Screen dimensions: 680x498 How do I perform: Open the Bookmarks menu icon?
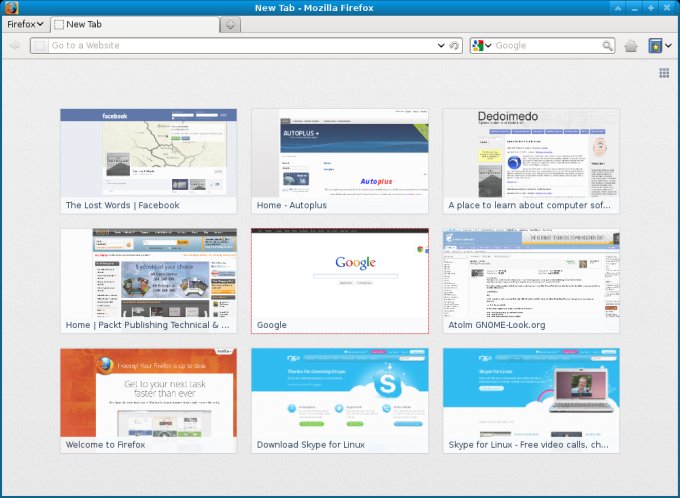pos(655,46)
